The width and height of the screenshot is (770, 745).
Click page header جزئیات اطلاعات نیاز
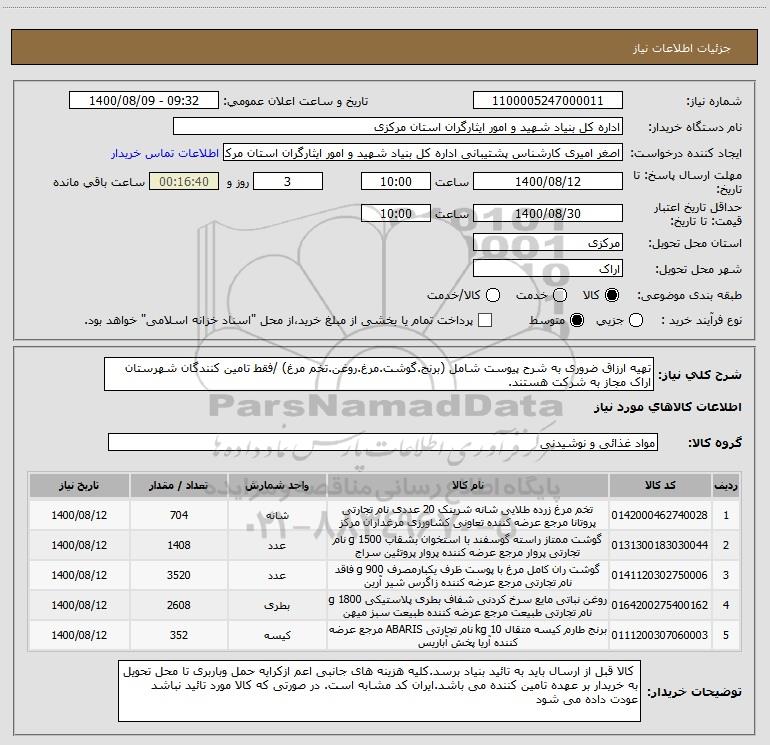pyautogui.click(x=681, y=48)
